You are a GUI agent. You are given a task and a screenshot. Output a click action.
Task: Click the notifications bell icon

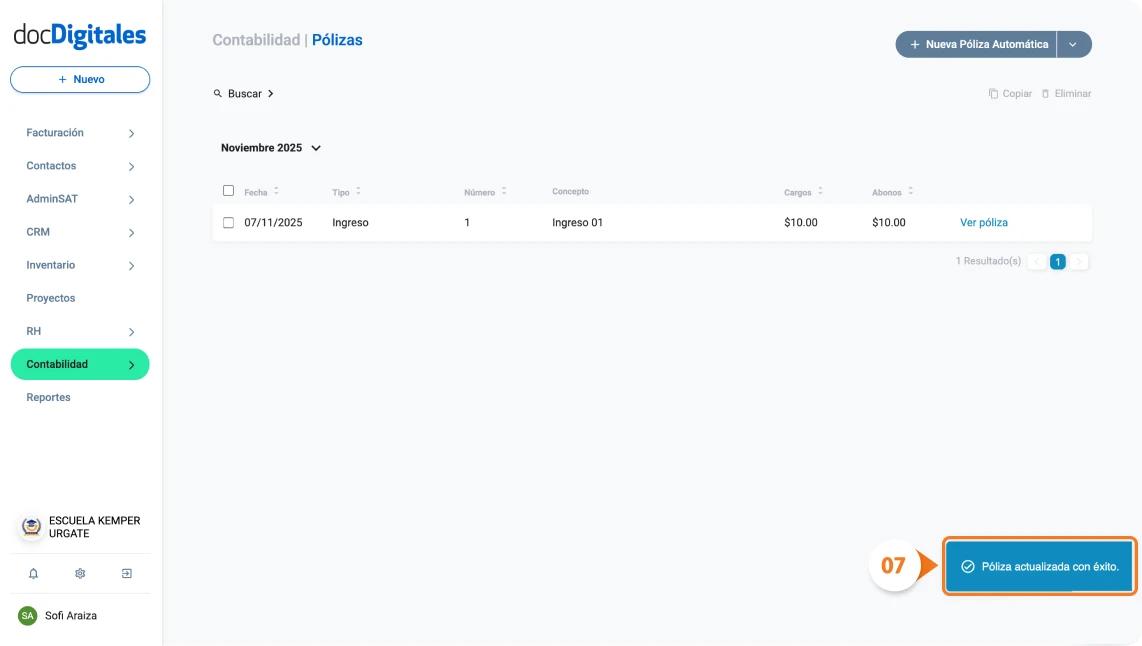(33, 574)
